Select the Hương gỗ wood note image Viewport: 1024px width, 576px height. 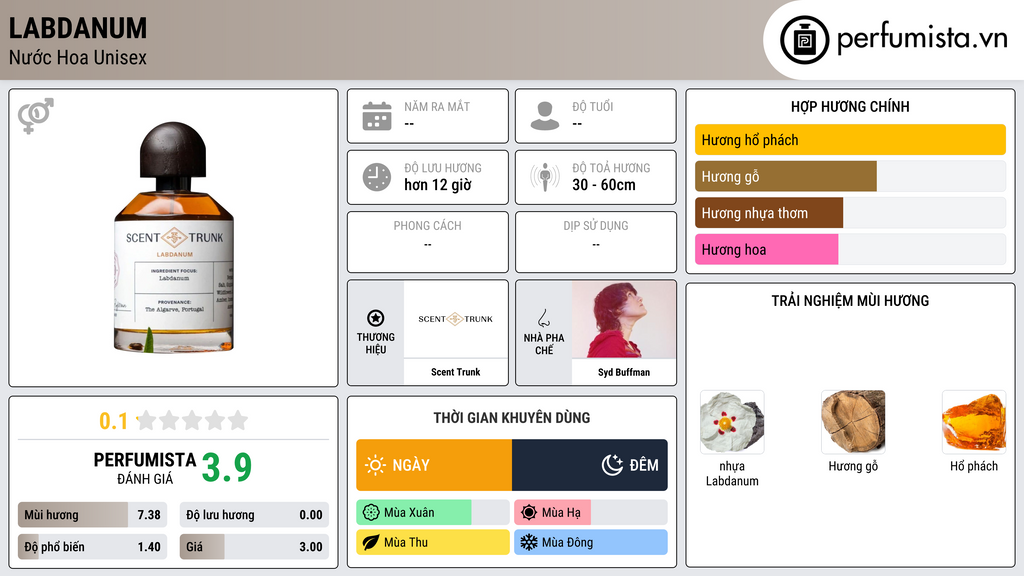[x=853, y=422]
